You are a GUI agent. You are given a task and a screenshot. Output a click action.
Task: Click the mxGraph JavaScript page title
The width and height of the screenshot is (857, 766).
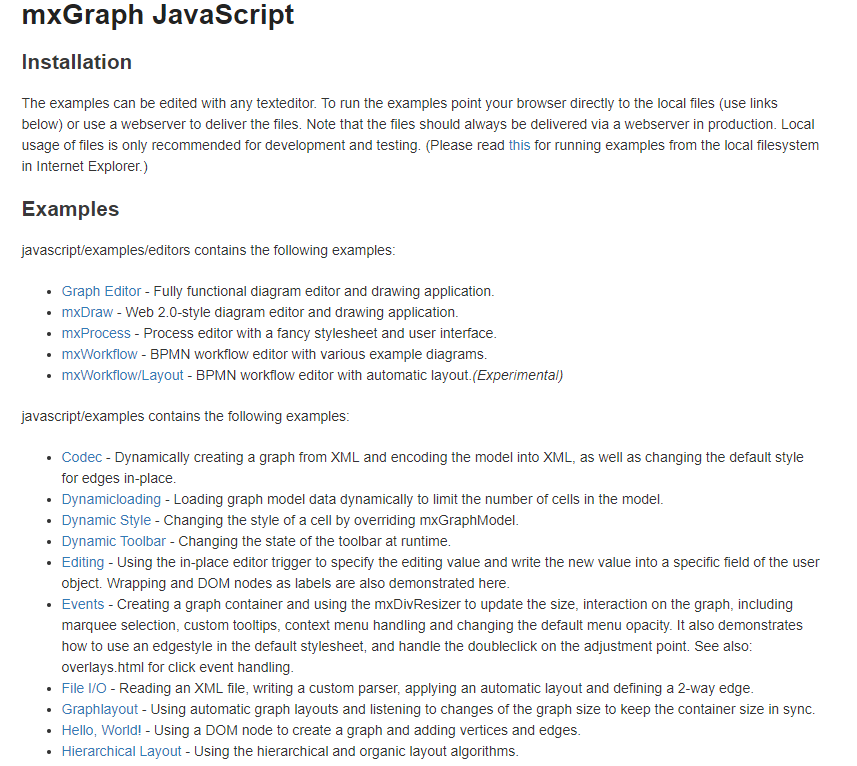[x=158, y=15]
